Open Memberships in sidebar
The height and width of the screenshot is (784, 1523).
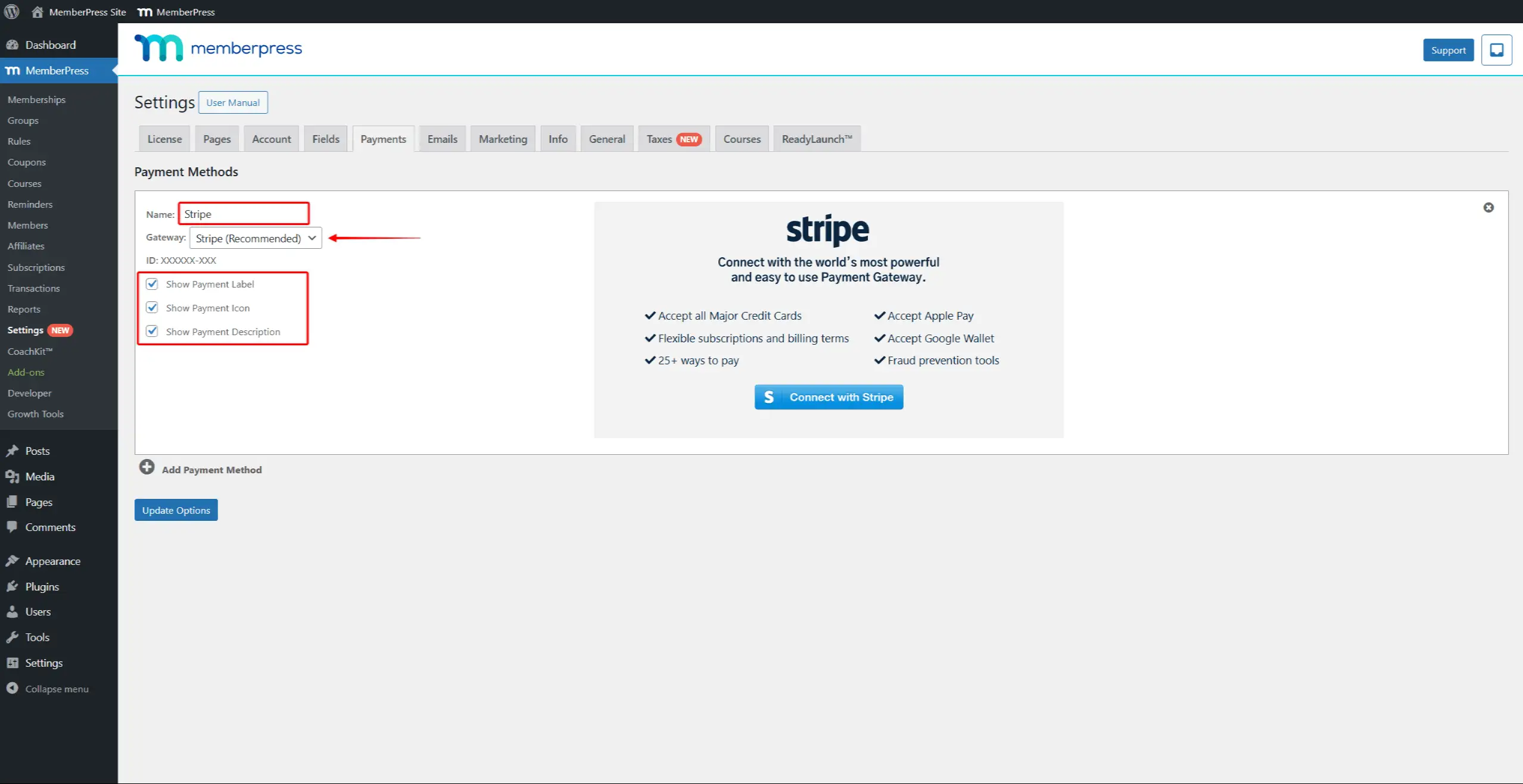pyautogui.click(x=36, y=99)
